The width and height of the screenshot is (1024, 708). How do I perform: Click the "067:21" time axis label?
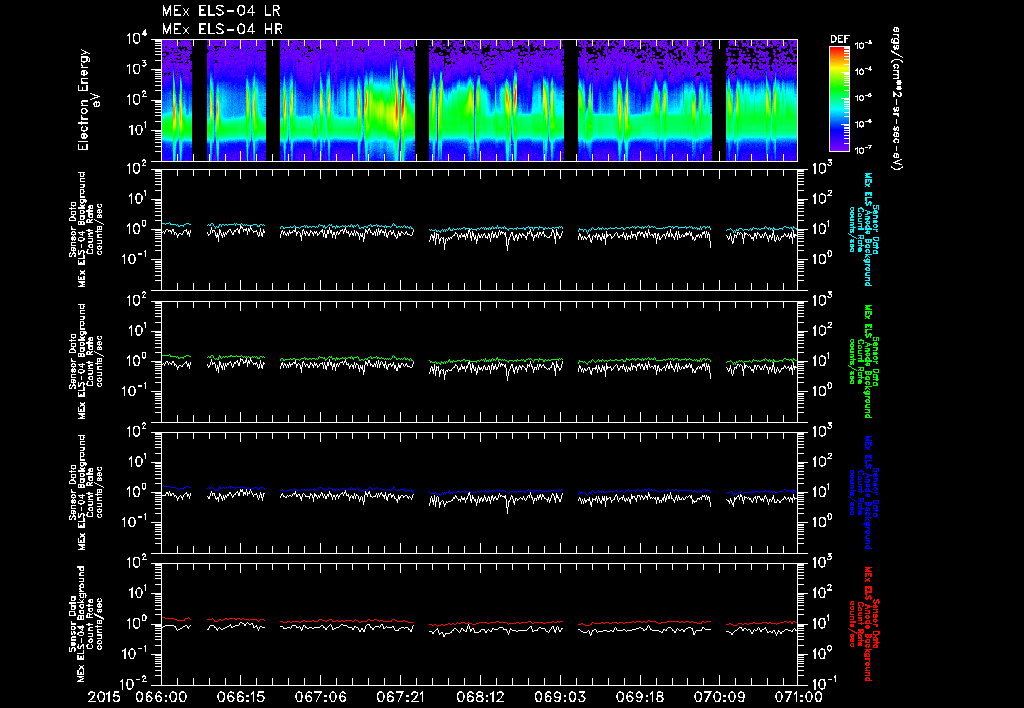(x=400, y=697)
